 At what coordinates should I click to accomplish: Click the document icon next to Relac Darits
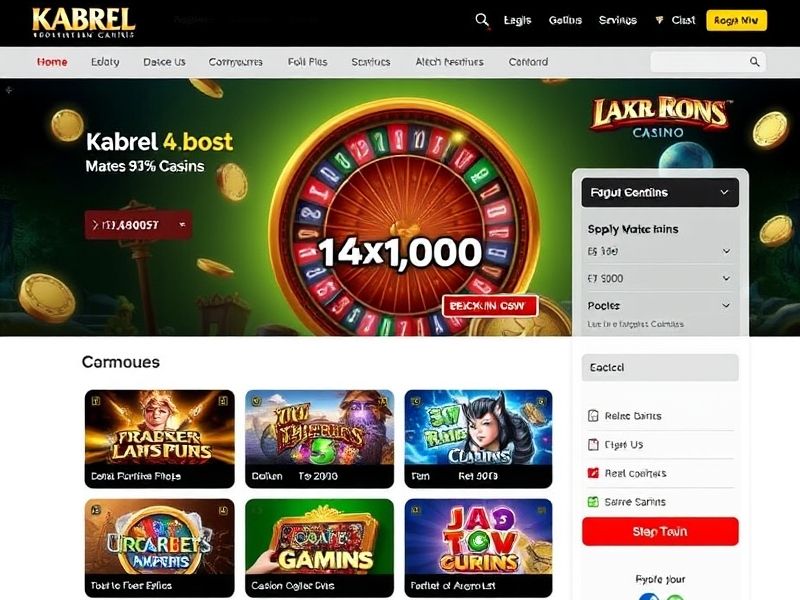tap(593, 416)
